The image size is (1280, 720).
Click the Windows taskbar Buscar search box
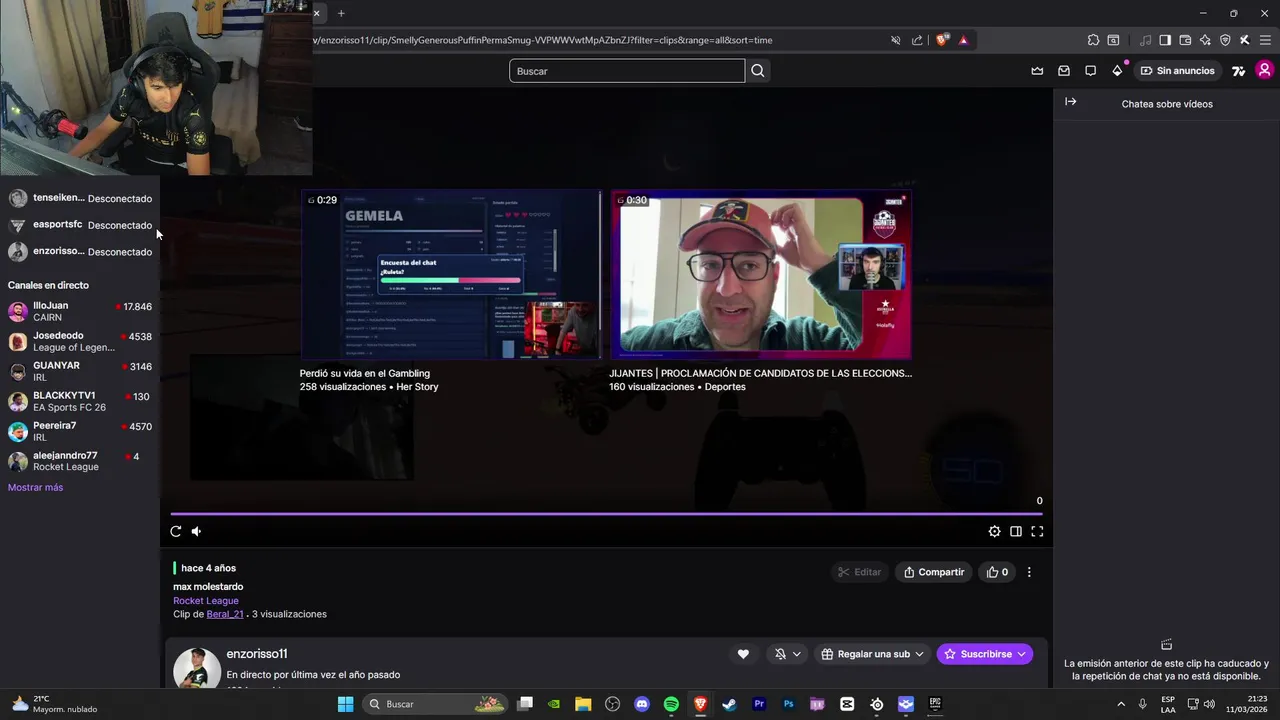436,704
